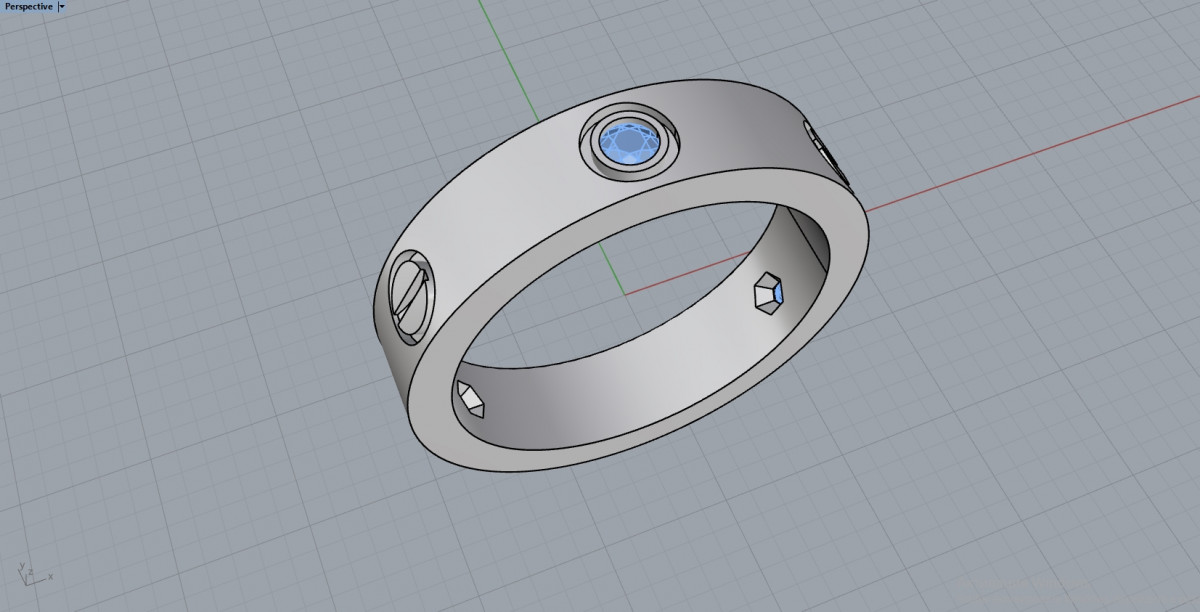Select the blue gemstone on top of ring

(x=628, y=143)
